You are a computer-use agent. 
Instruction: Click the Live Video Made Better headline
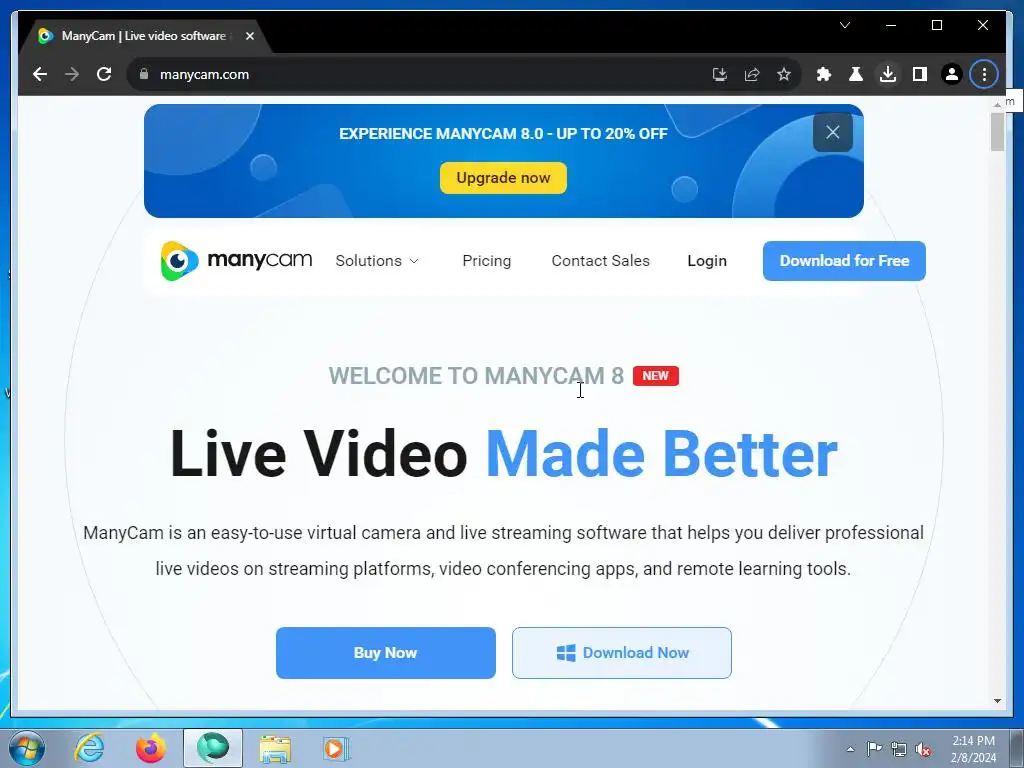coord(504,454)
